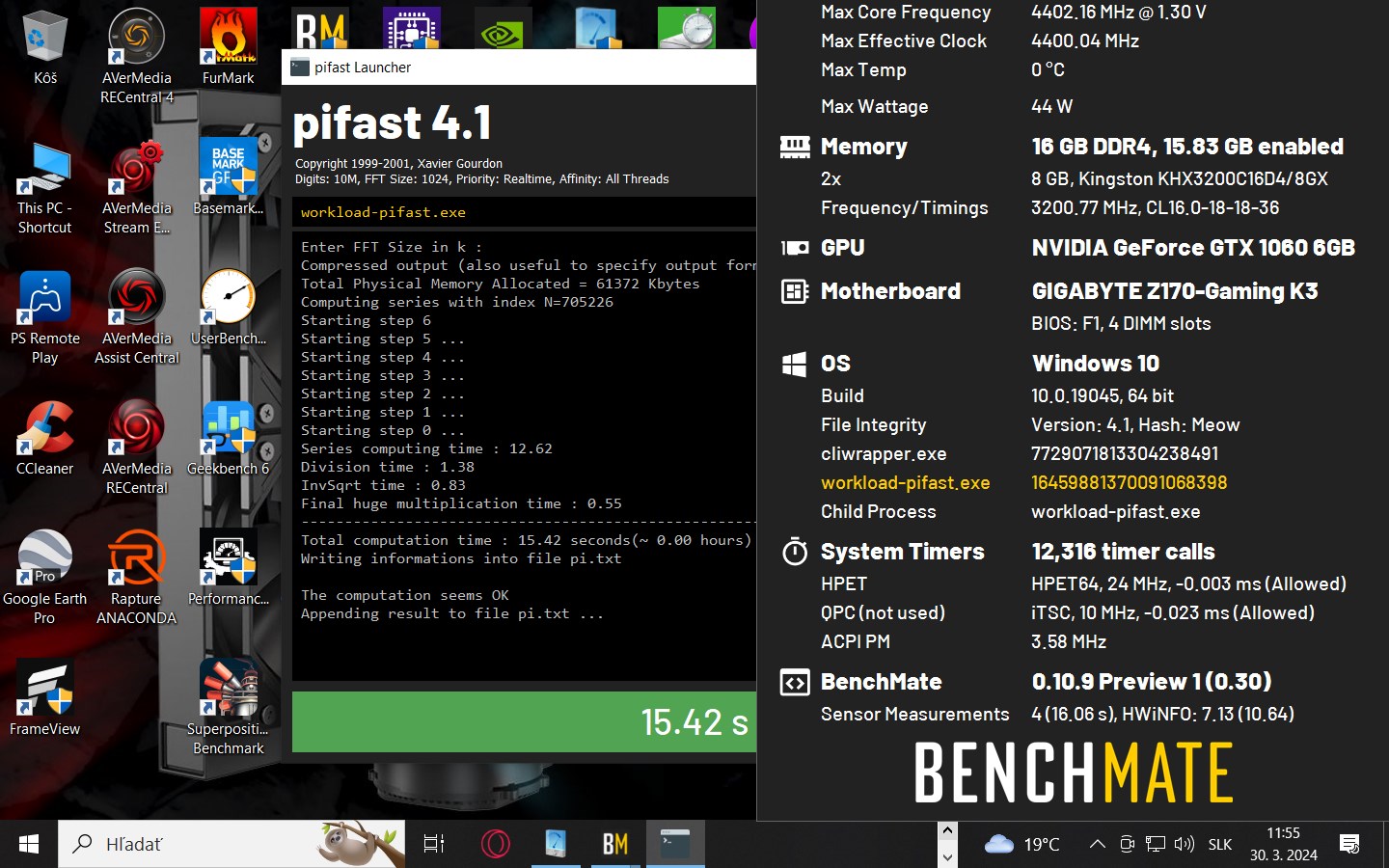Click the green 15.42 s result bar

[524, 721]
